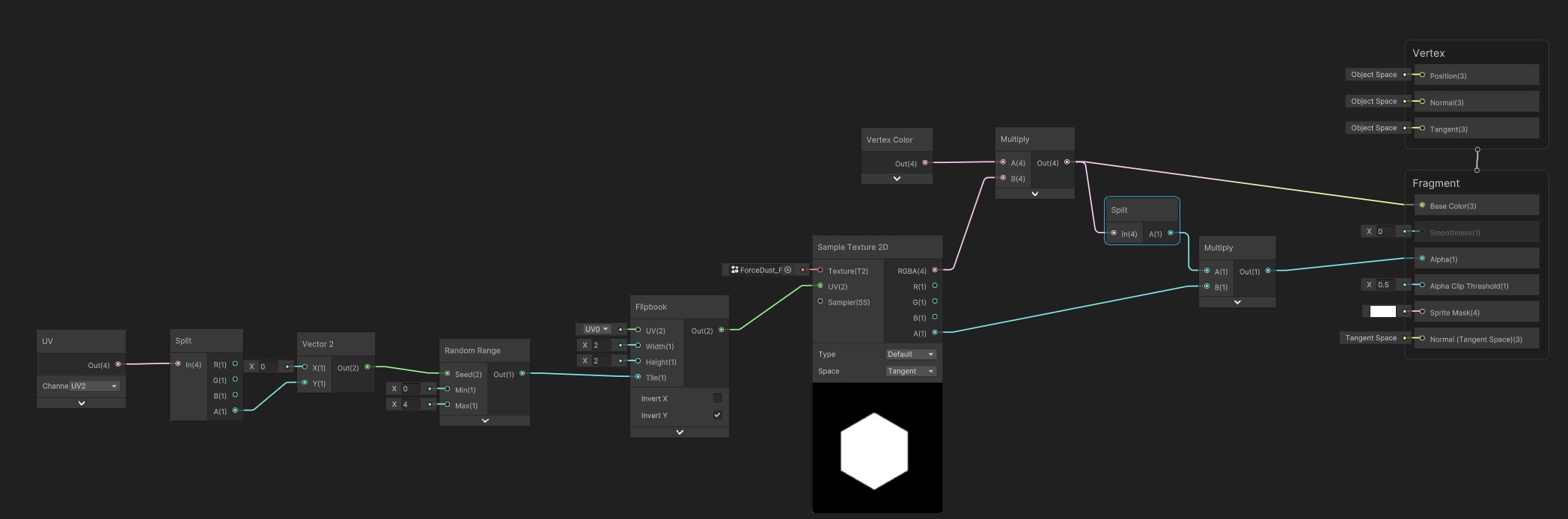
Task: Click the Sample Texture 2D UV(2) input port
Action: 820,286
